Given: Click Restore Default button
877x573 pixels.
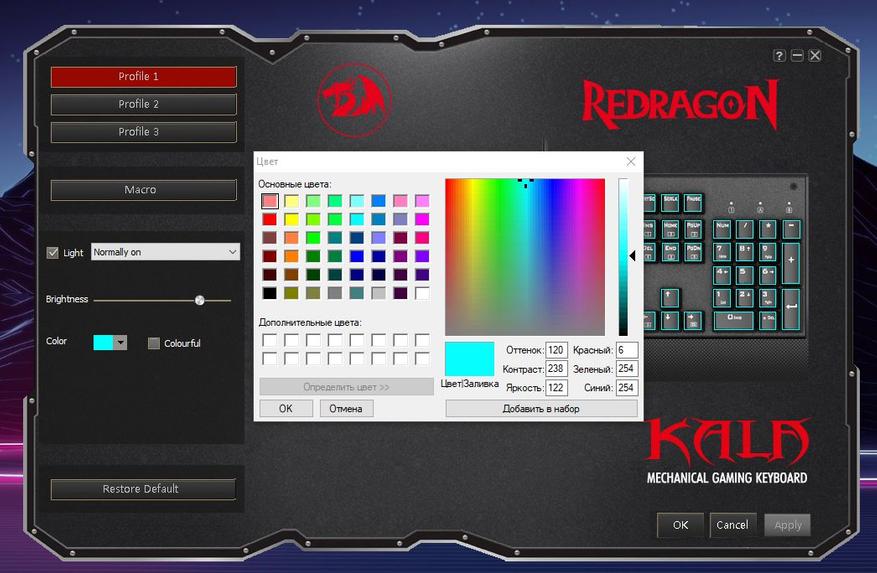Looking at the screenshot, I should [143, 489].
